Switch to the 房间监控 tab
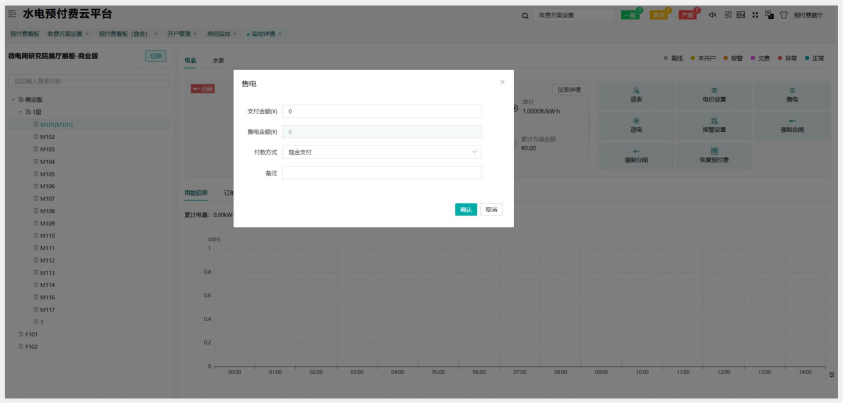Viewport: 843px width, 403px height. [x=219, y=34]
